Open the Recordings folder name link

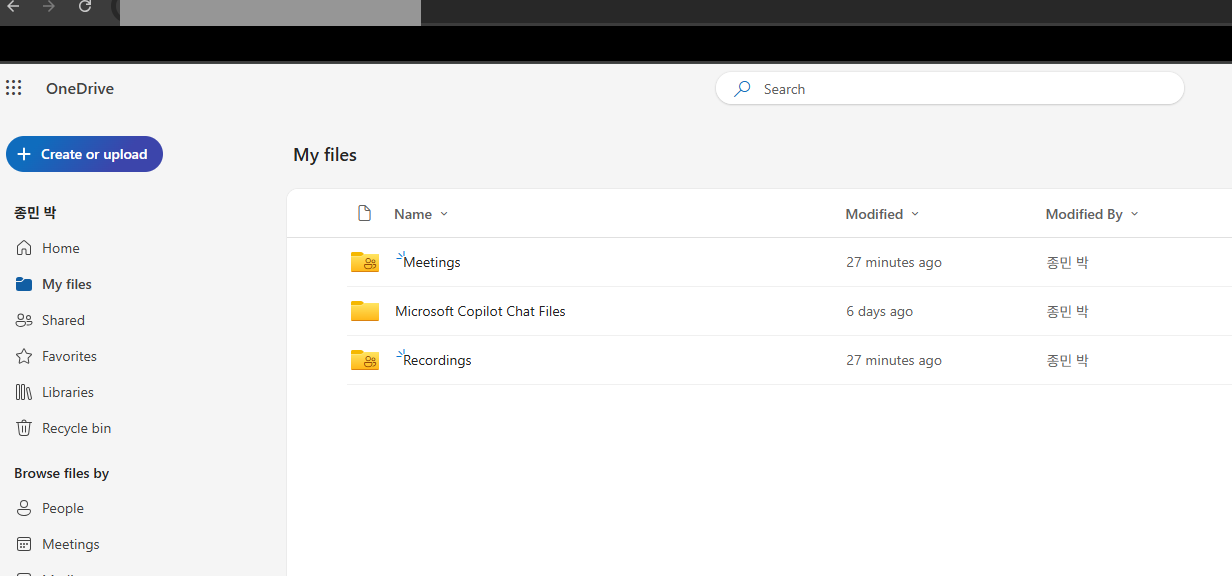coord(437,360)
